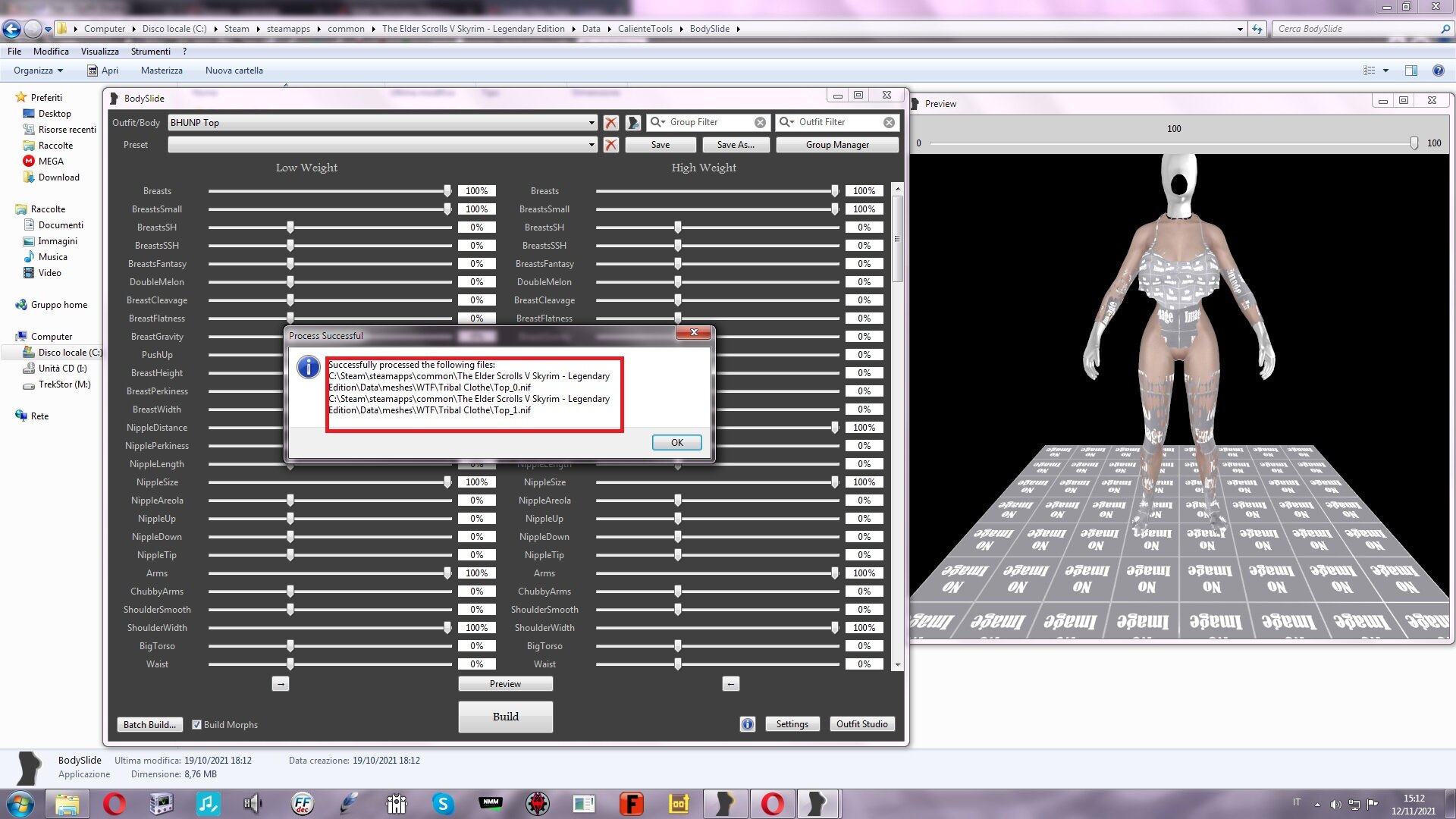Select Disco locale (C:) in sidebar
Screen dimensions: 1456x819
pyautogui.click(x=61, y=353)
